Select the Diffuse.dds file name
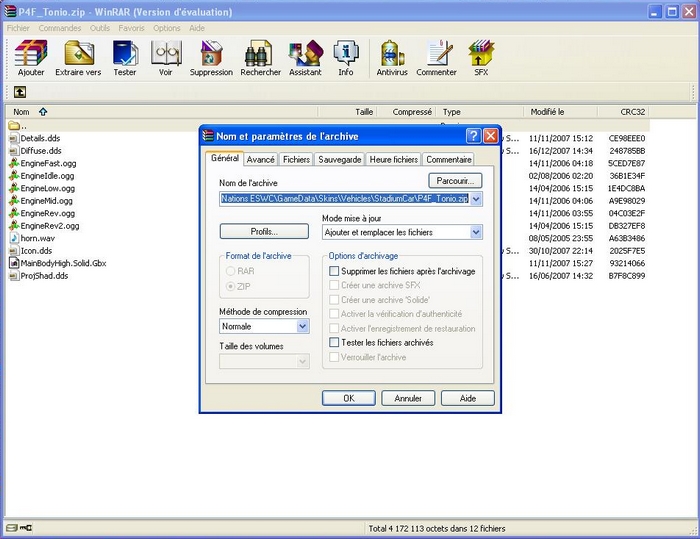 (41, 151)
